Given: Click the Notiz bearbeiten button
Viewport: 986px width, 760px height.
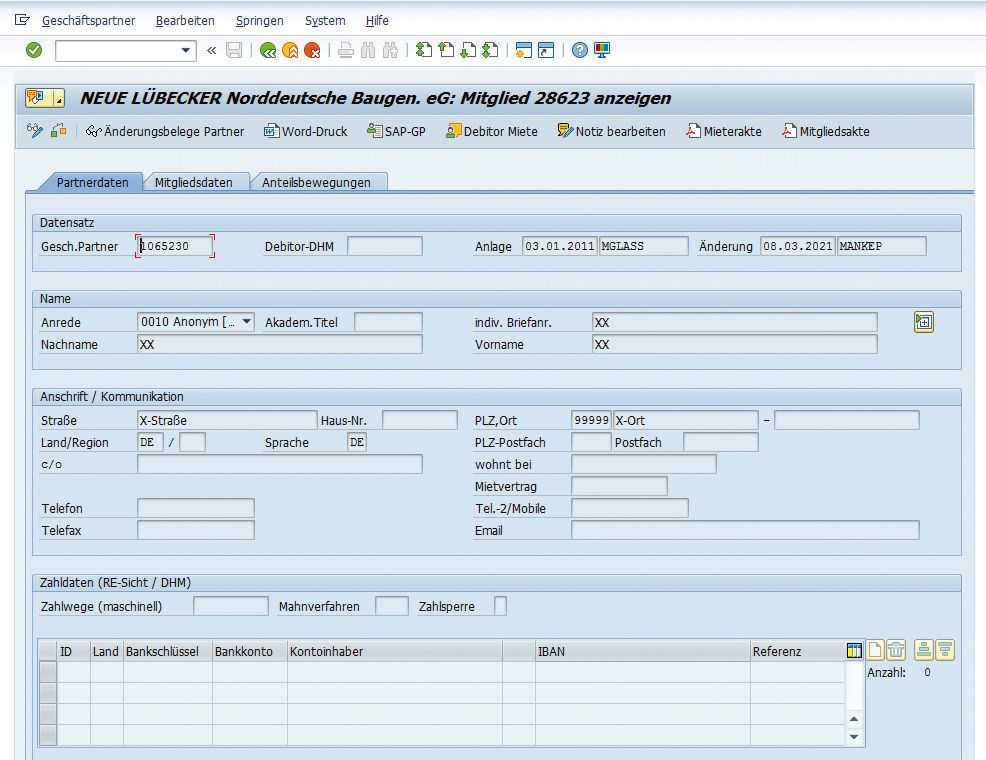Looking at the screenshot, I should (611, 131).
